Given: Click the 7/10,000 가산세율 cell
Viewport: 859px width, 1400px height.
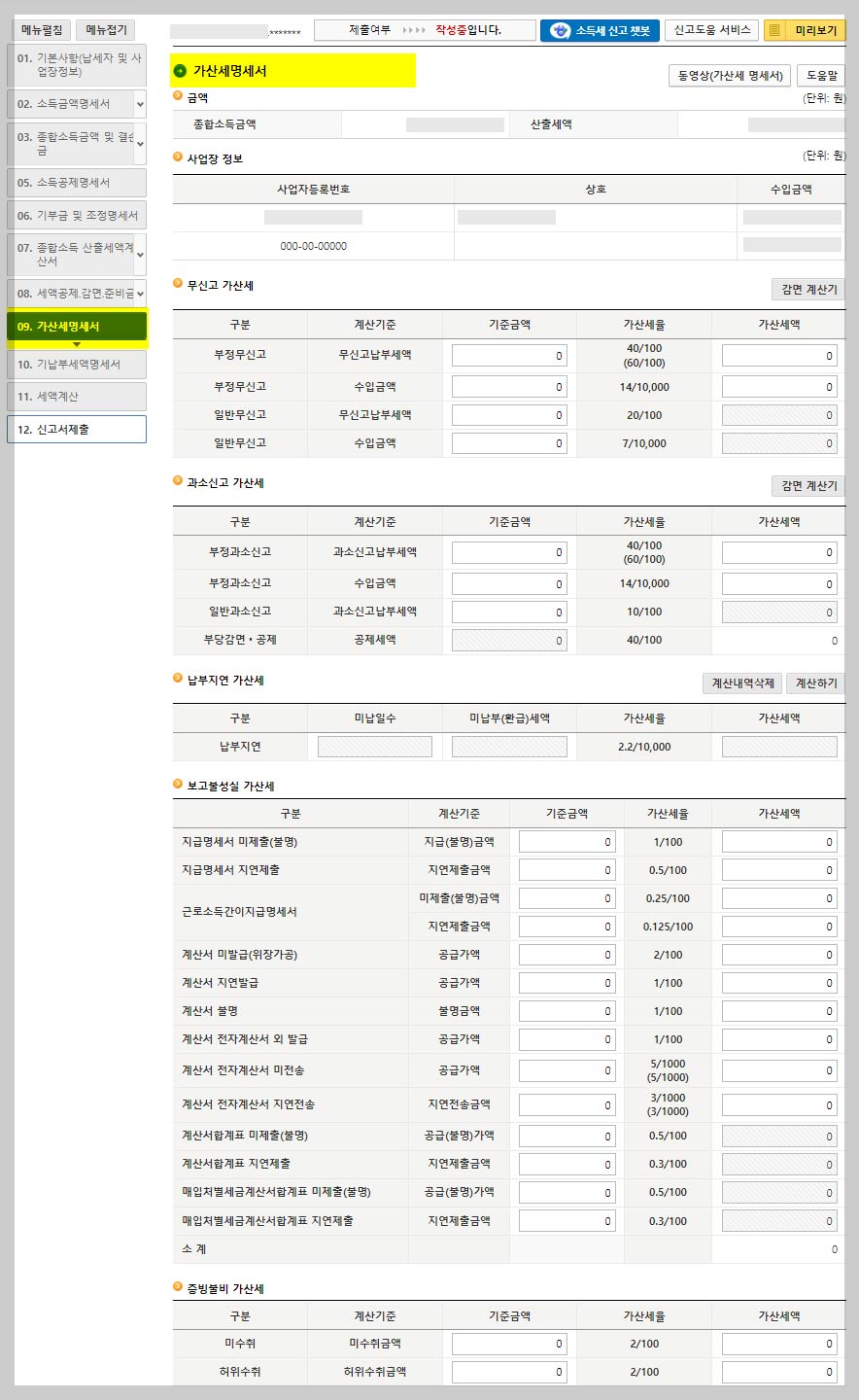Looking at the screenshot, I should pyautogui.click(x=644, y=443).
